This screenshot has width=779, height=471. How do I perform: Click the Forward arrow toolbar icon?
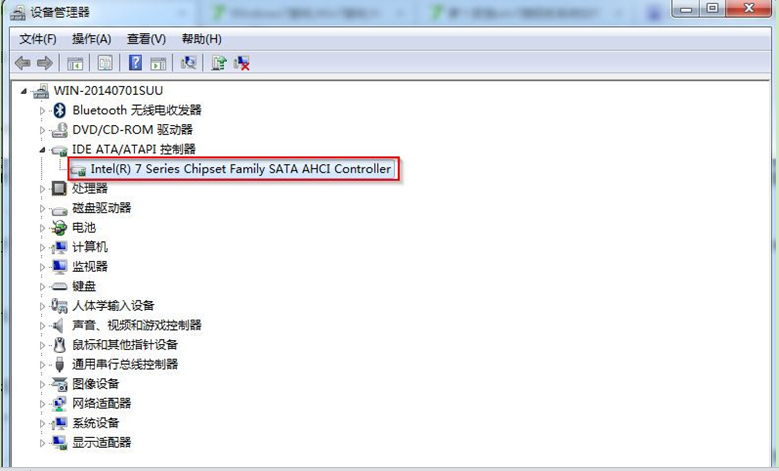click(x=45, y=63)
